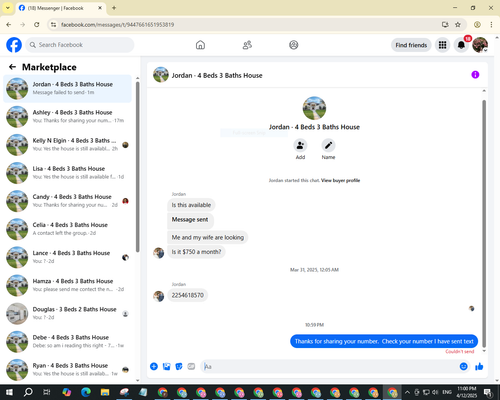The height and width of the screenshot is (400, 500).
Task: Open the profile circle icon in top navigation
Action: coord(294,45)
